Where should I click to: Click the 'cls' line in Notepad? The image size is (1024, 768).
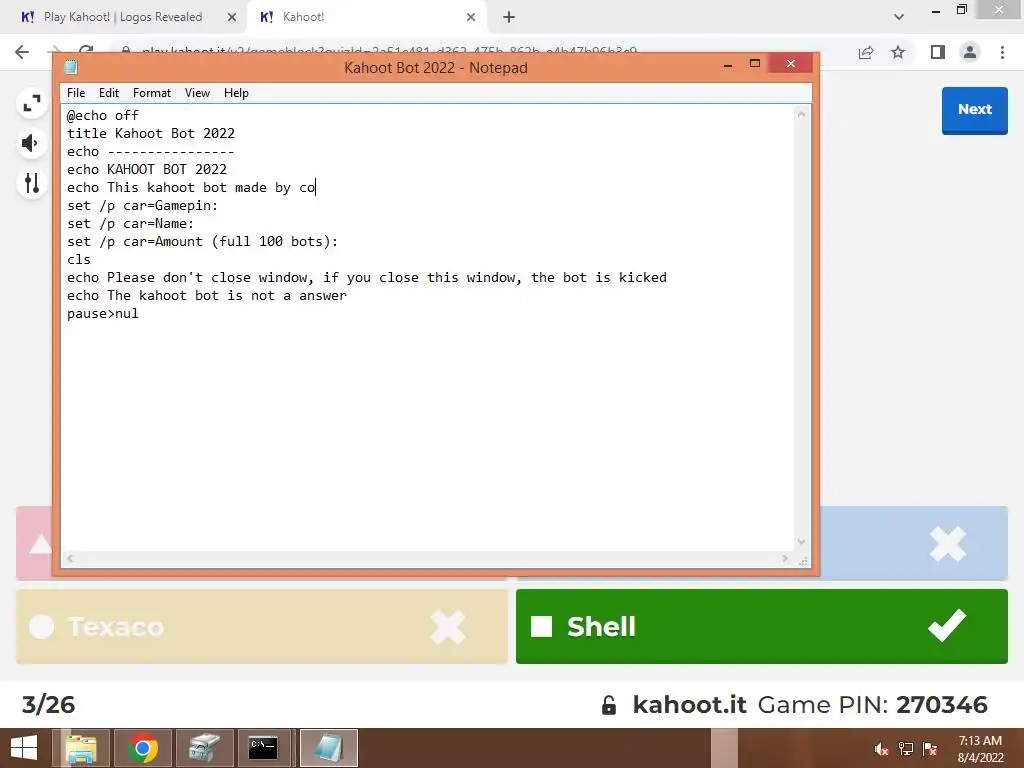(x=79, y=259)
